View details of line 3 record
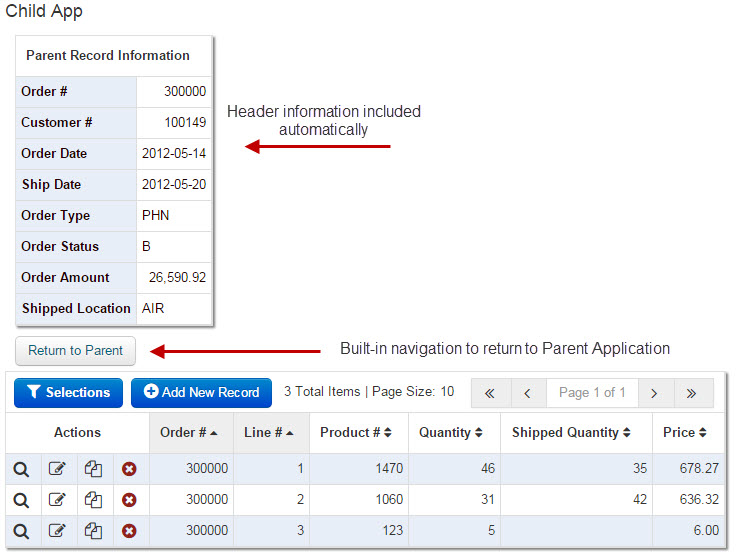The height and width of the screenshot is (557, 741). [x=21, y=531]
